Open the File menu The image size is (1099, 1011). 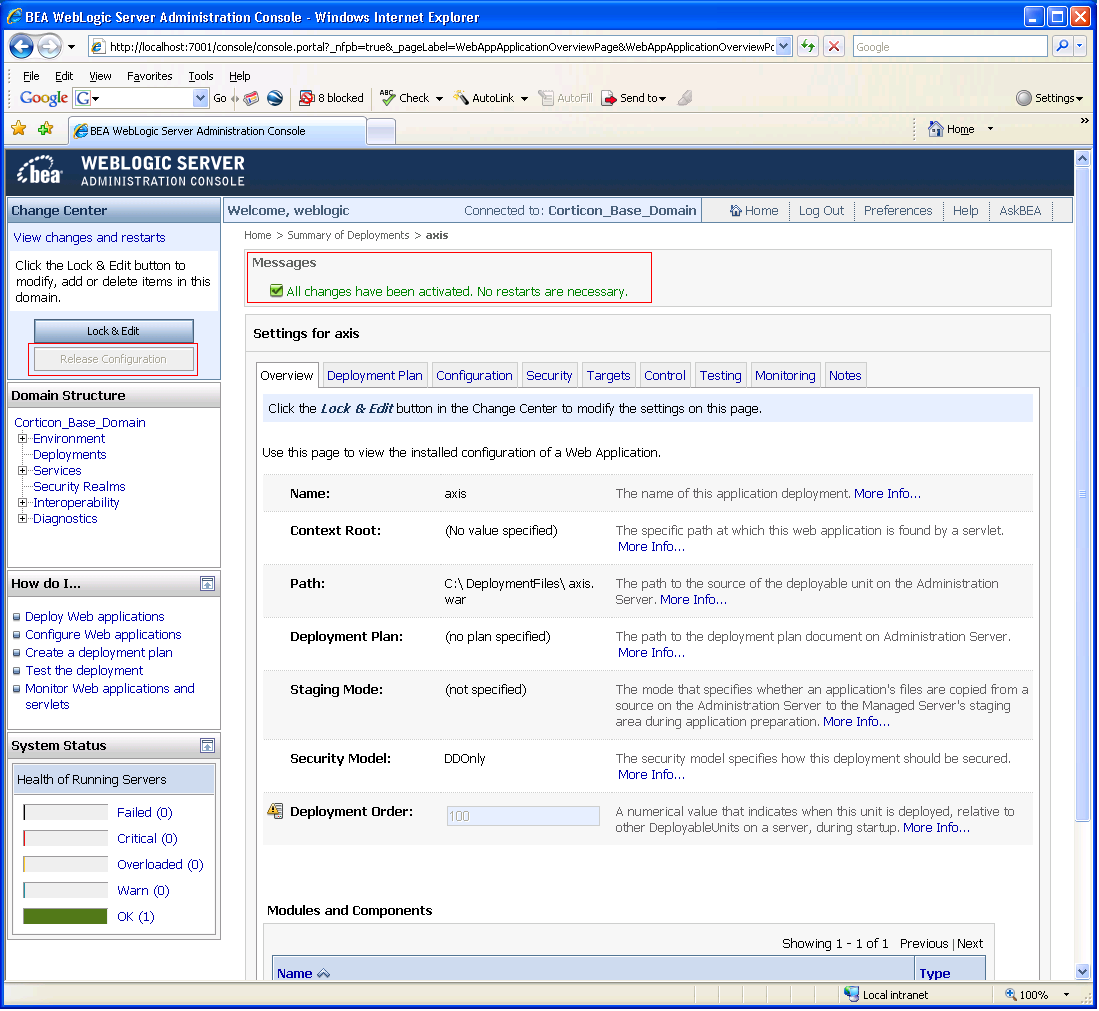(31, 76)
